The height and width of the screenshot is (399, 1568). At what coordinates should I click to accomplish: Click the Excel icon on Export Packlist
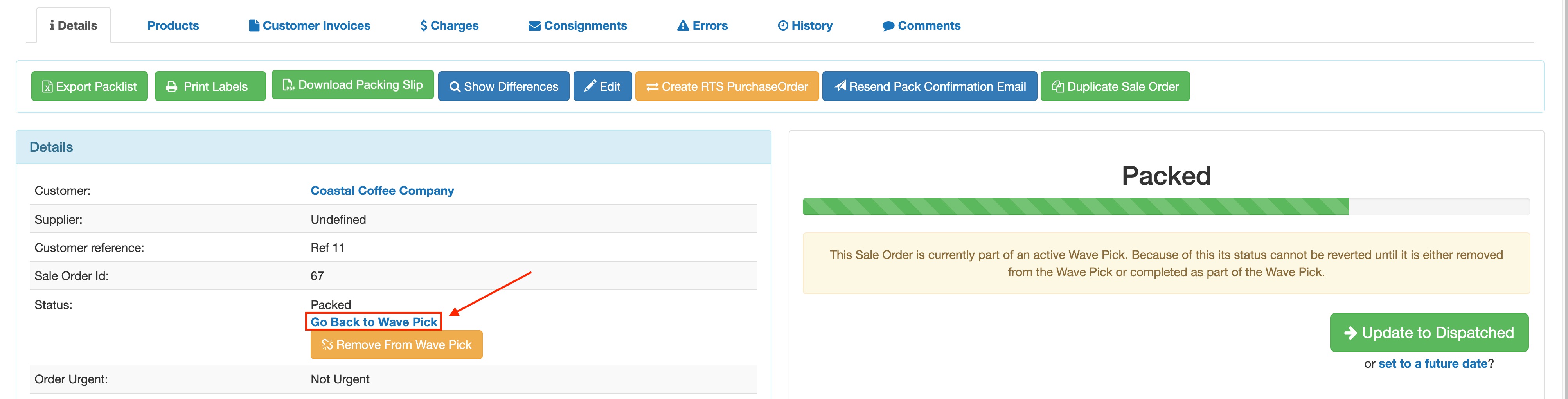[x=47, y=86]
